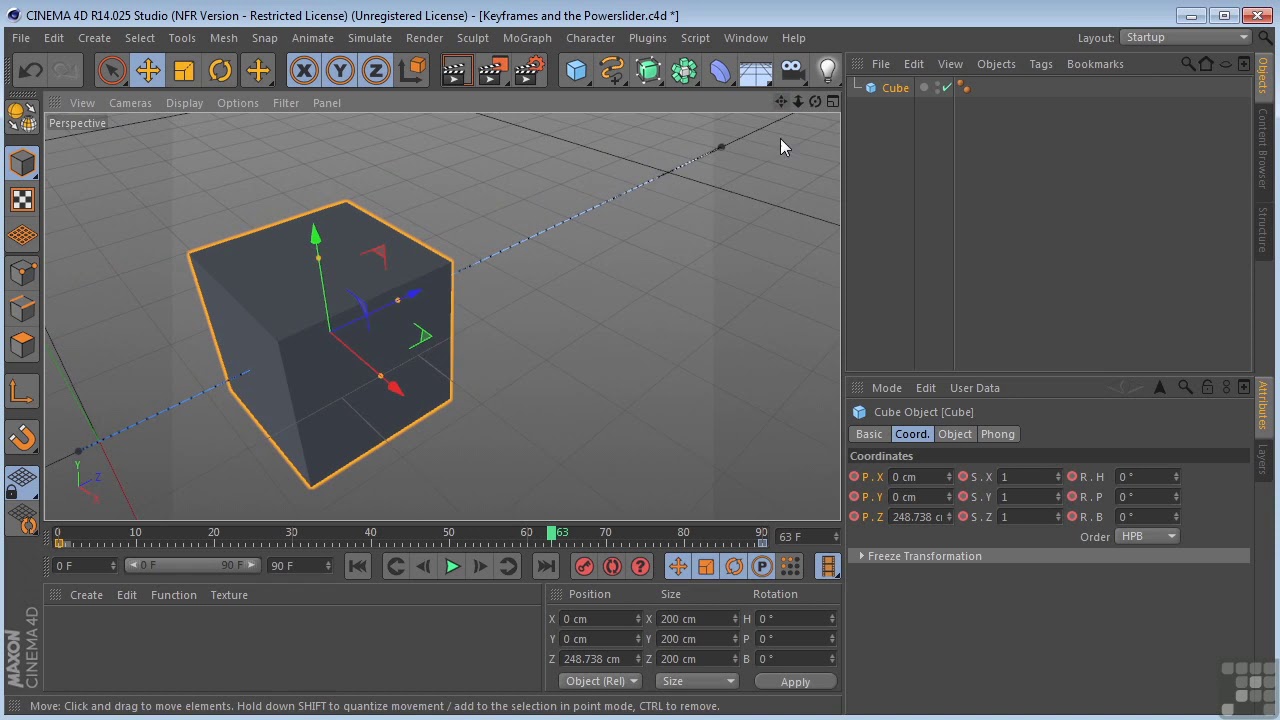Open the Layout Startup dropdown
Screen dimensions: 1280x720
coord(1186,38)
